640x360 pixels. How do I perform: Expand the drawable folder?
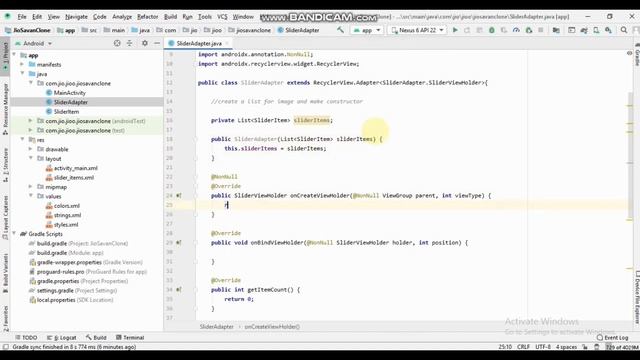click(x=31, y=149)
